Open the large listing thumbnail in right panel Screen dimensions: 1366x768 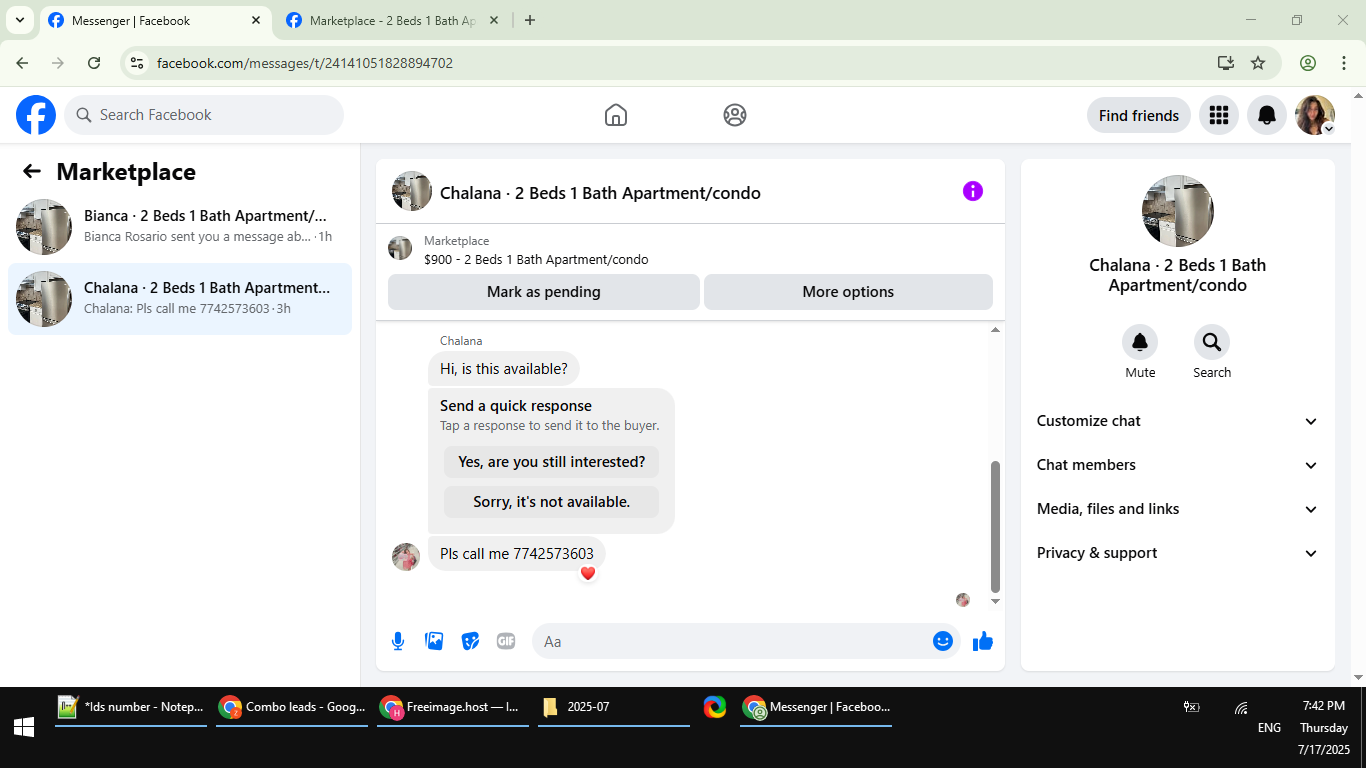coord(1178,211)
